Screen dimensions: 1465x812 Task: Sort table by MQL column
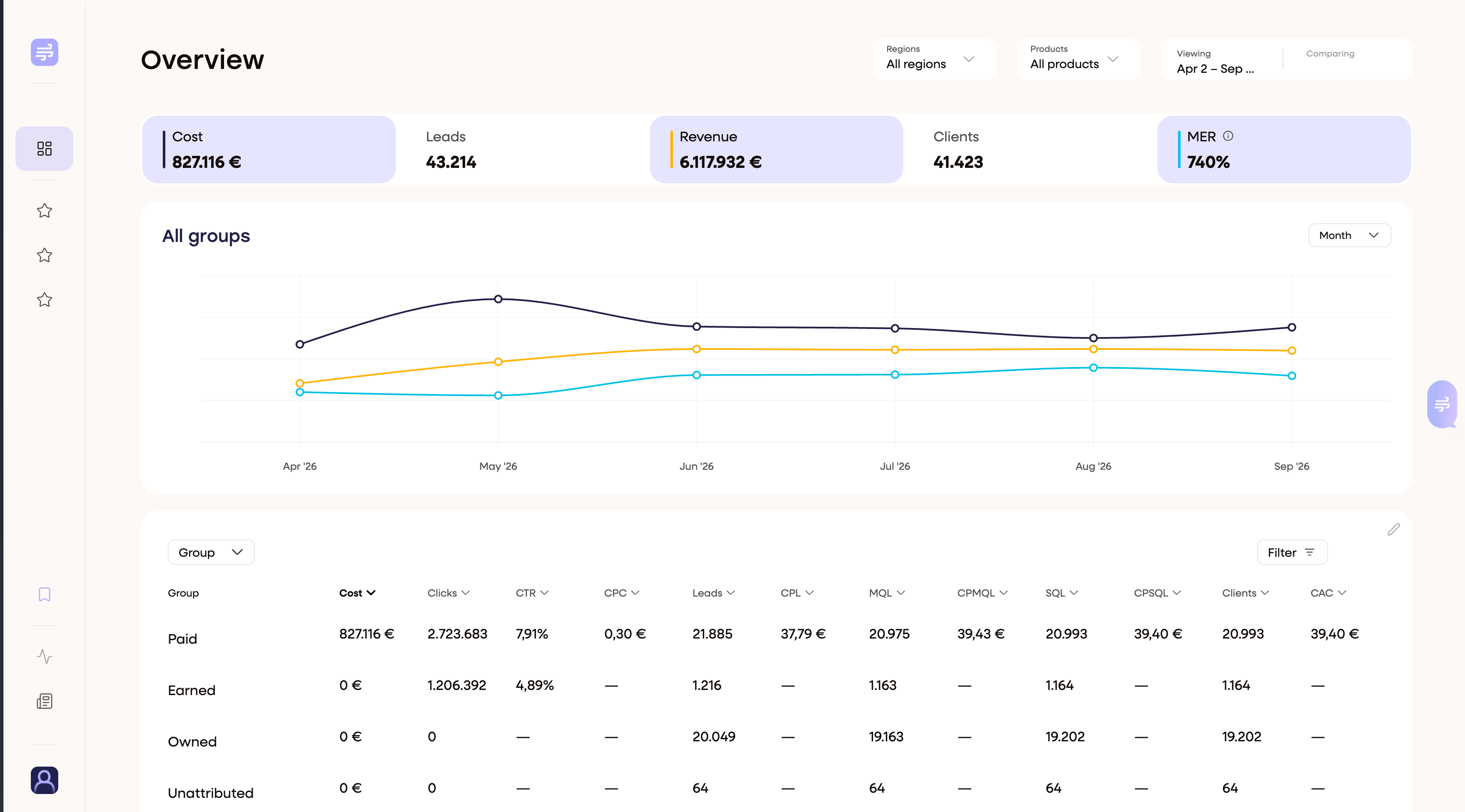(x=887, y=592)
